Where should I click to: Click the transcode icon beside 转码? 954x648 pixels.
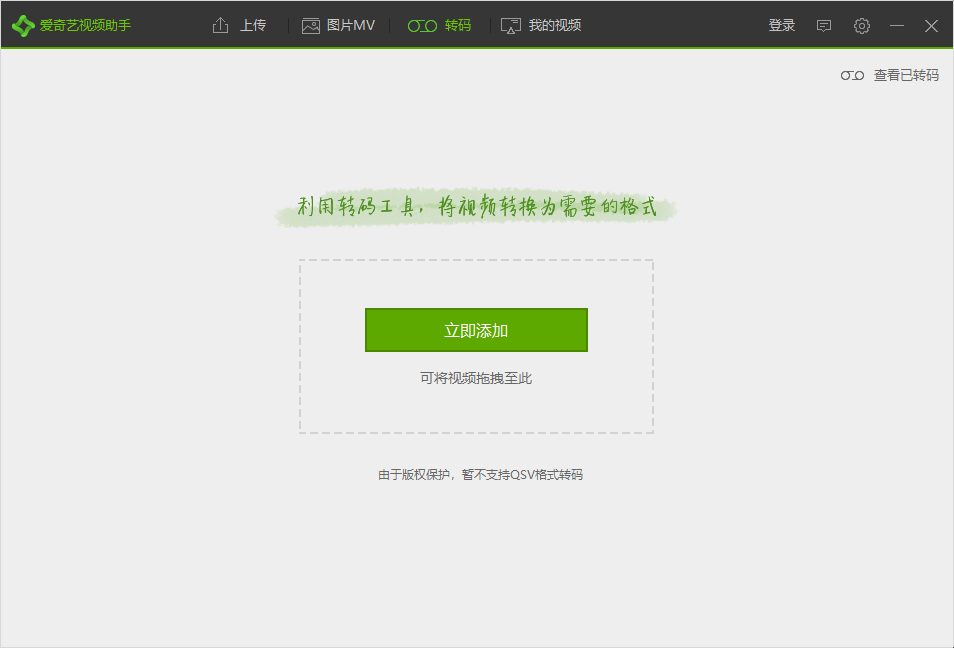coord(422,26)
